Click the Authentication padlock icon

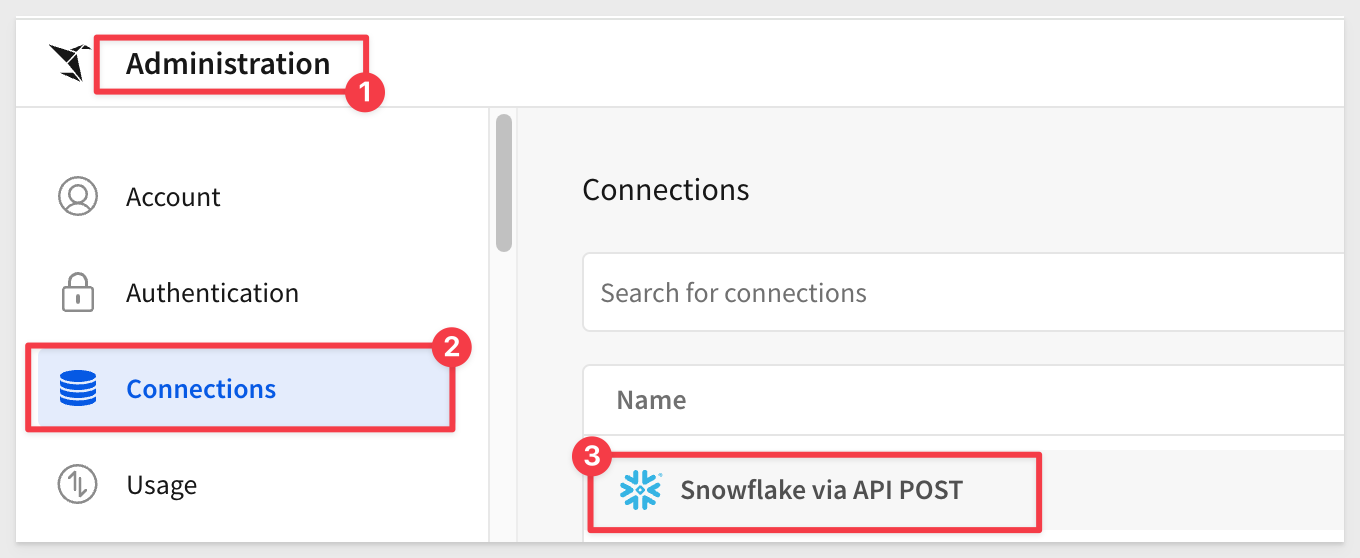(x=78, y=294)
